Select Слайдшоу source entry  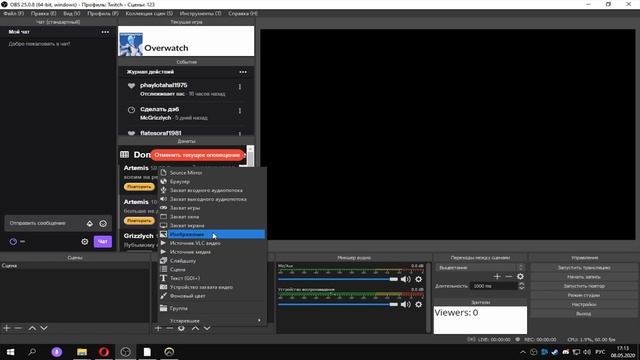coord(212,261)
